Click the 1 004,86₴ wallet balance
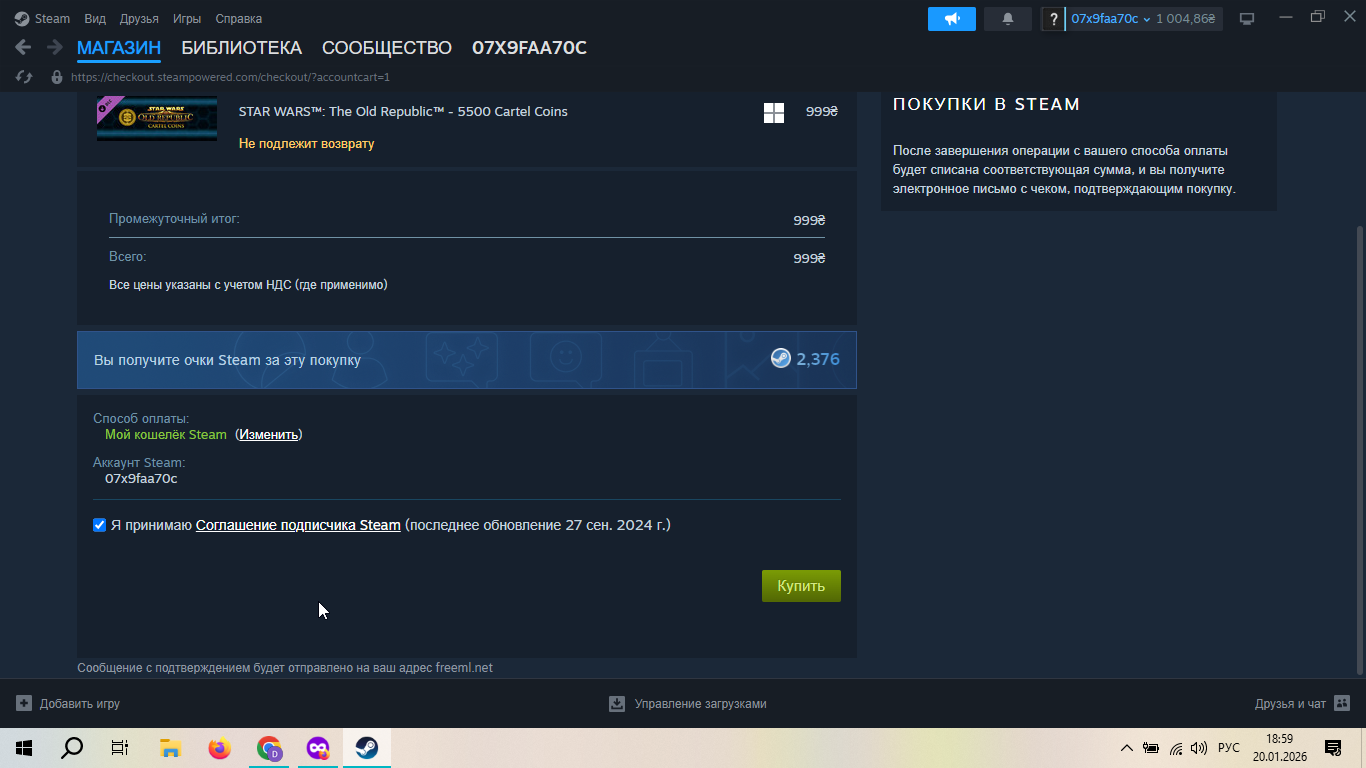The image size is (1366, 768). coord(1186,18)
